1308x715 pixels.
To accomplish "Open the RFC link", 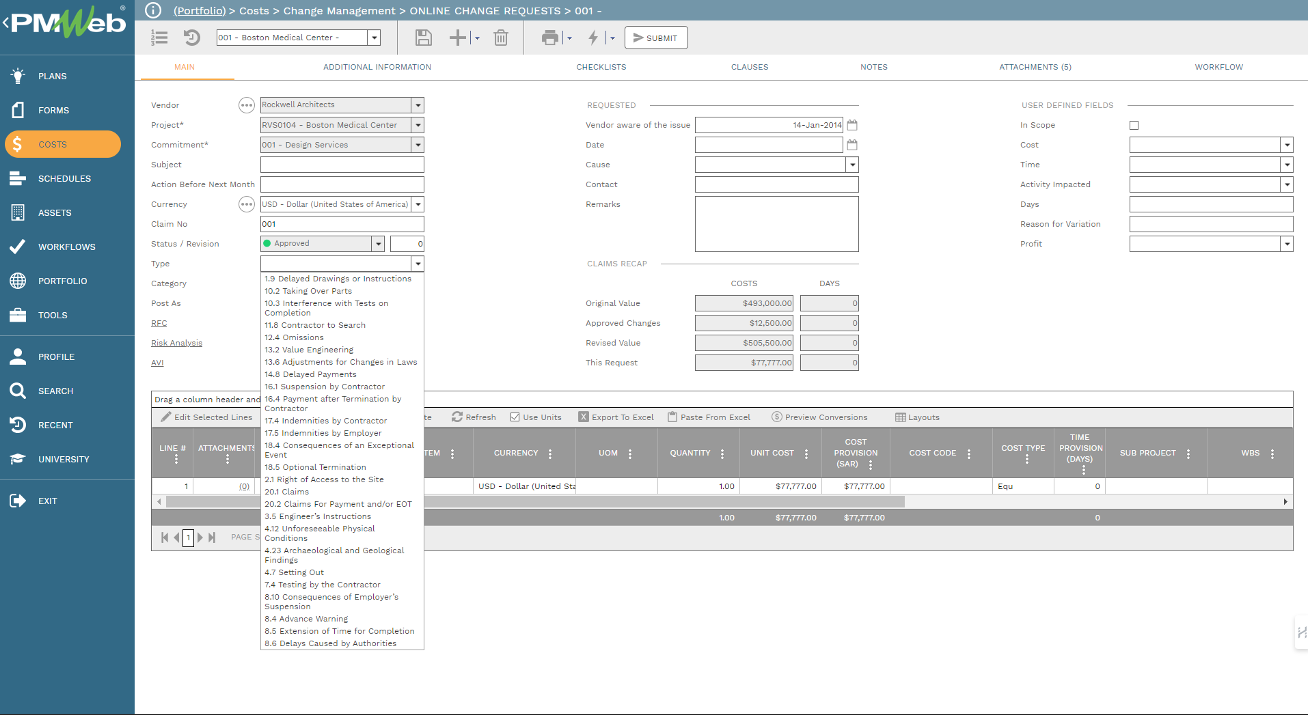I will (159, 323).
